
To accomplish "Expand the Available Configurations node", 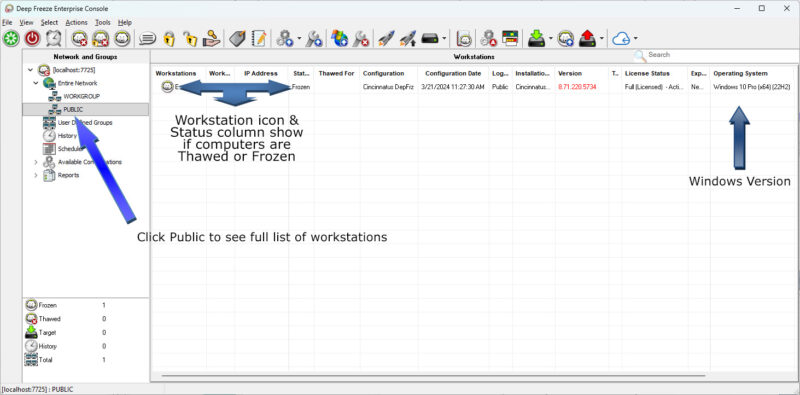I will pos(36,162).
